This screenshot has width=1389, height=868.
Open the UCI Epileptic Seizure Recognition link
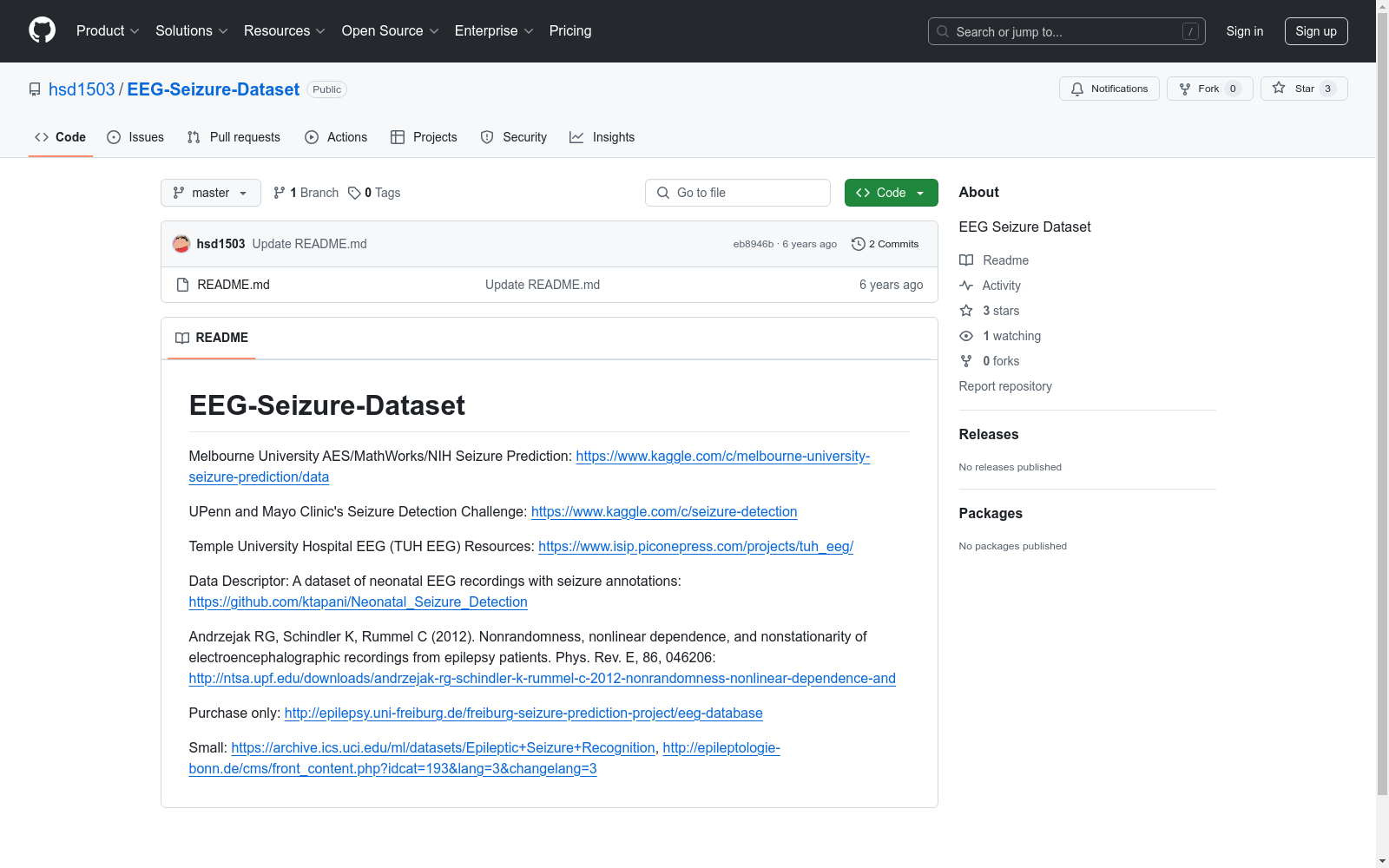click(443, 748)
